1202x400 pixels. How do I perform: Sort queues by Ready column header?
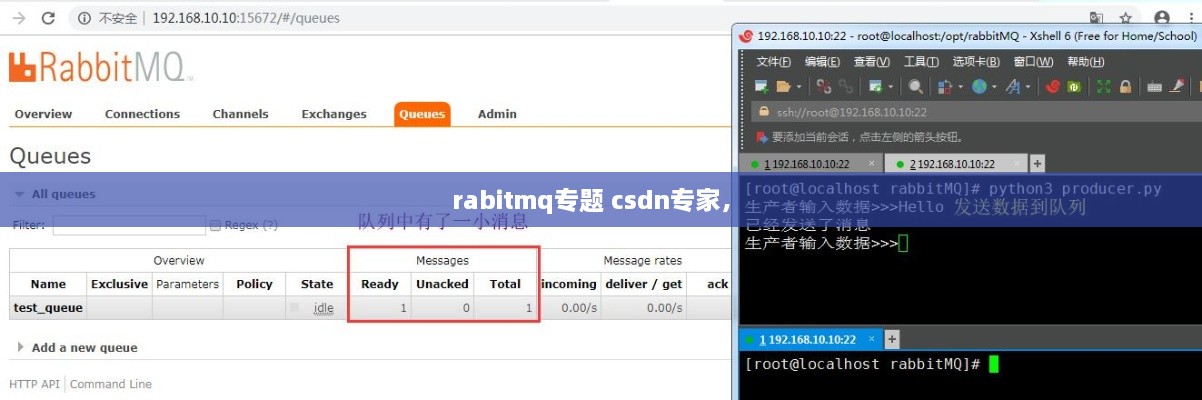[380, 284]
